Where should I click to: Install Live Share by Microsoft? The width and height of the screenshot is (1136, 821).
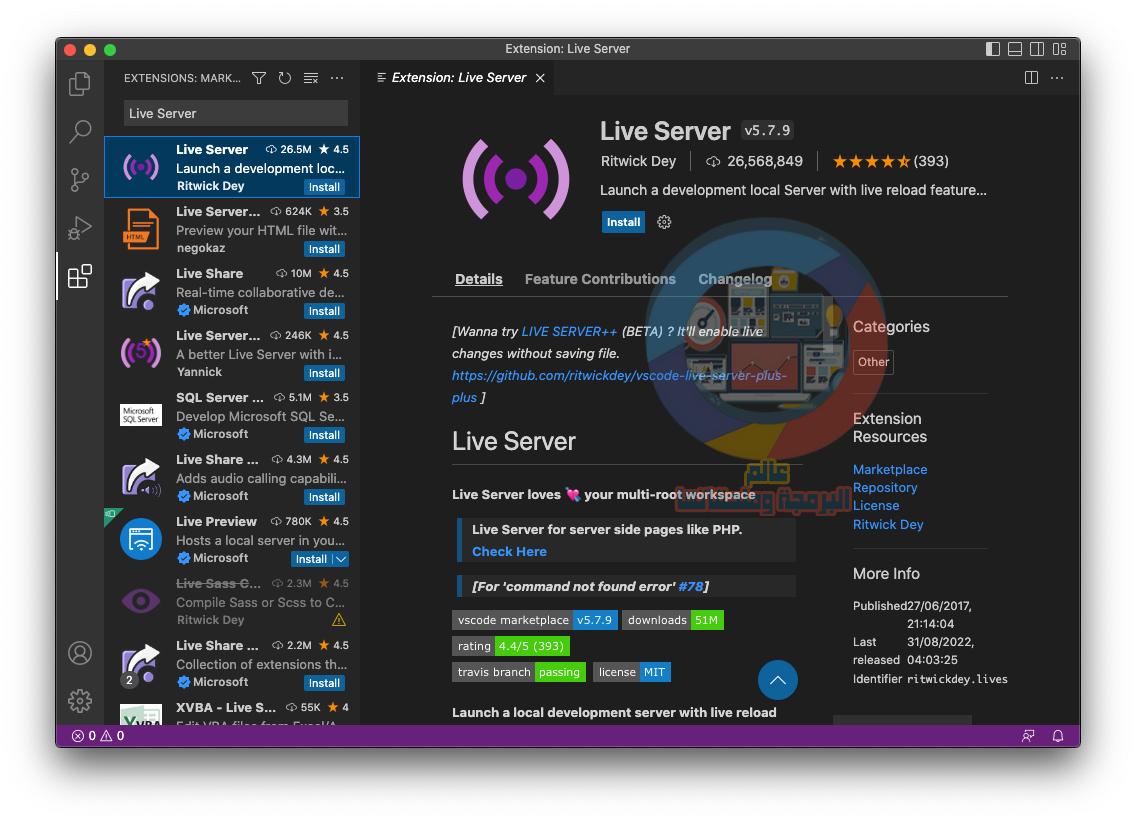324,311
